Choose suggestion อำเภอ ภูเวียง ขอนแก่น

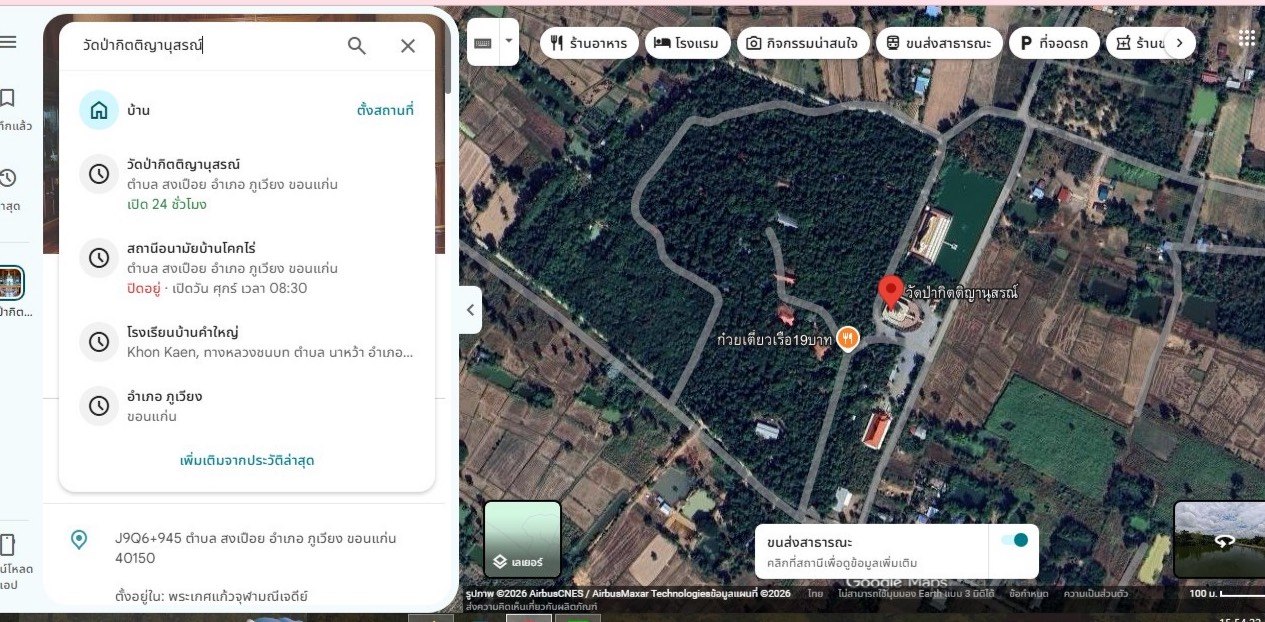coord(247,405)
